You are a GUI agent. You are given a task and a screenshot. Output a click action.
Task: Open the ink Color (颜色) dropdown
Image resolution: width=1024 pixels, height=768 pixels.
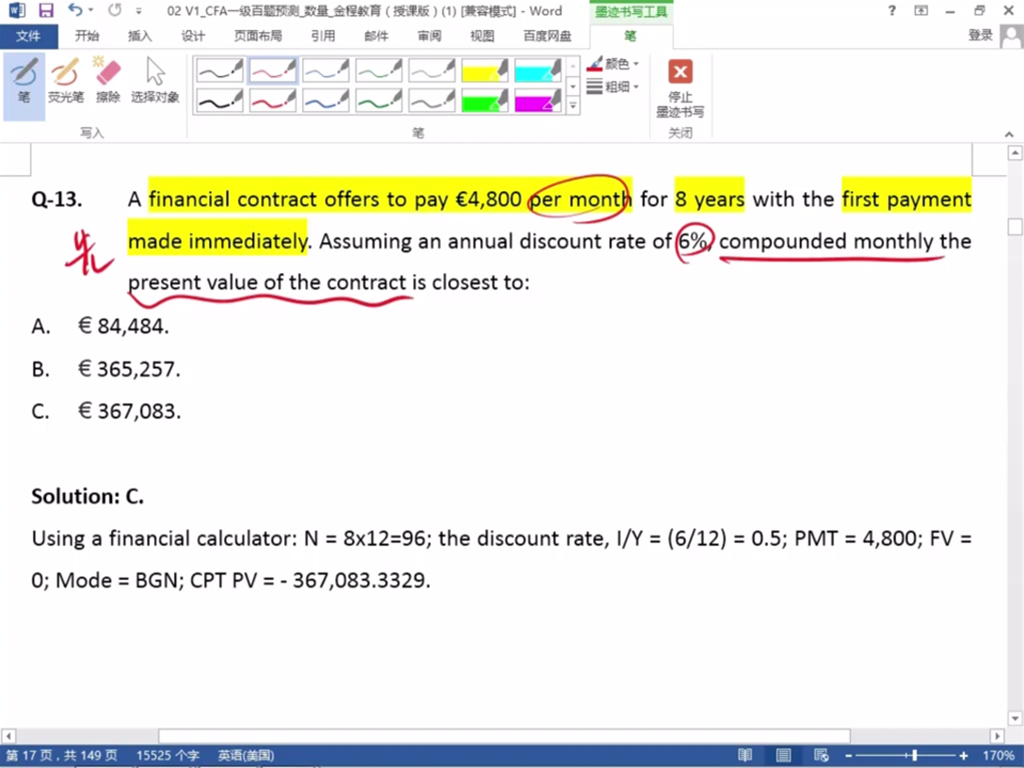614,63
